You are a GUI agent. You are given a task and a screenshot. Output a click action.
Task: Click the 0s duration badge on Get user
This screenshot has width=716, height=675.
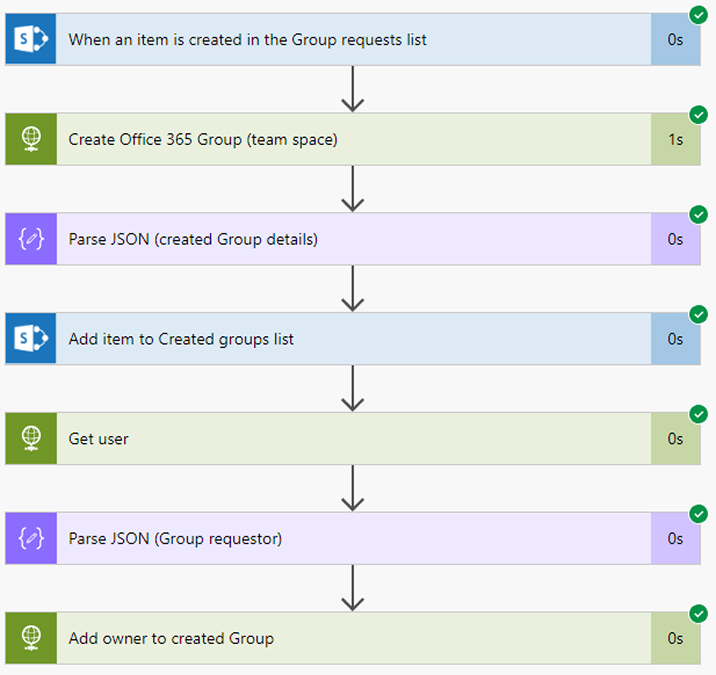coord(675,438)
